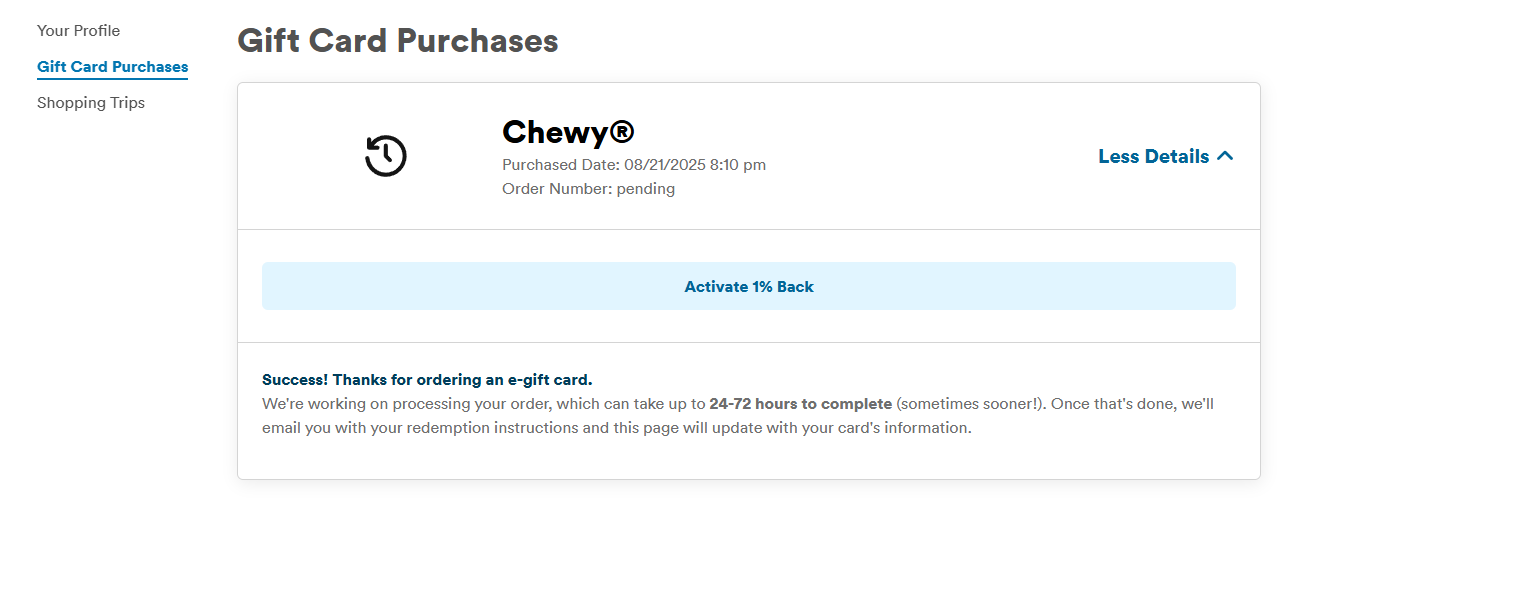Click the Less Details link text
This screenshot has width=1515, height=598.
pyautogui.click(x=1153, y=156)
